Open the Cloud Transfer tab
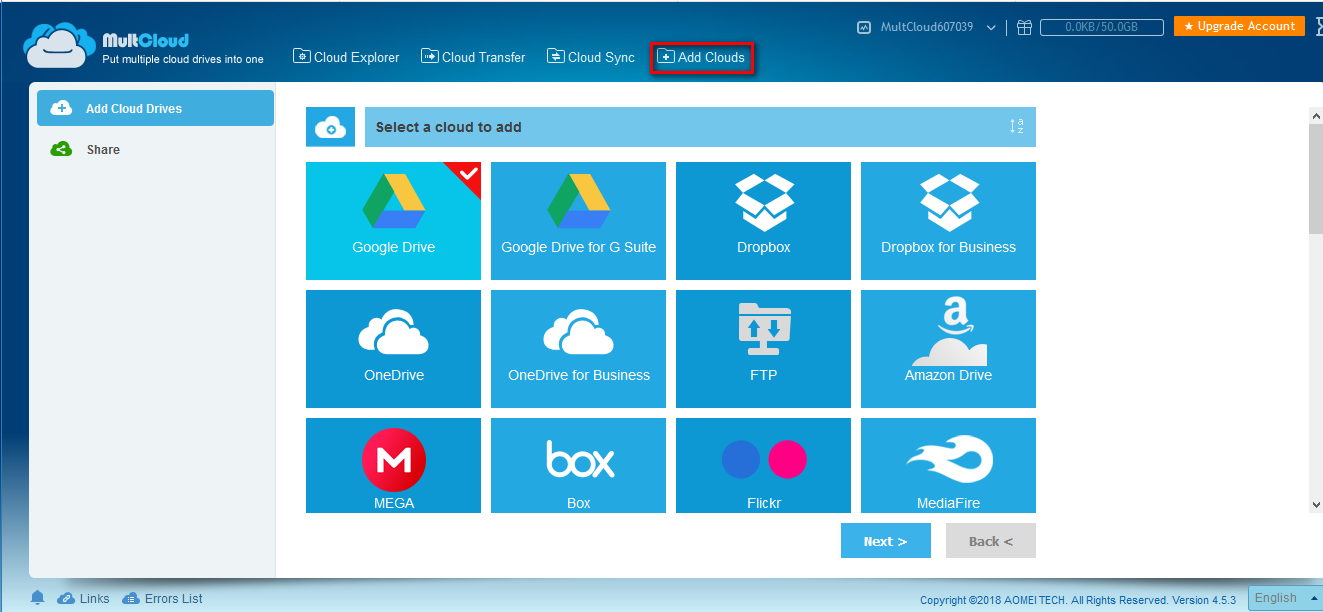This screenshot has height=612, width=1323. pyautogui.click(x=473, y=57)
